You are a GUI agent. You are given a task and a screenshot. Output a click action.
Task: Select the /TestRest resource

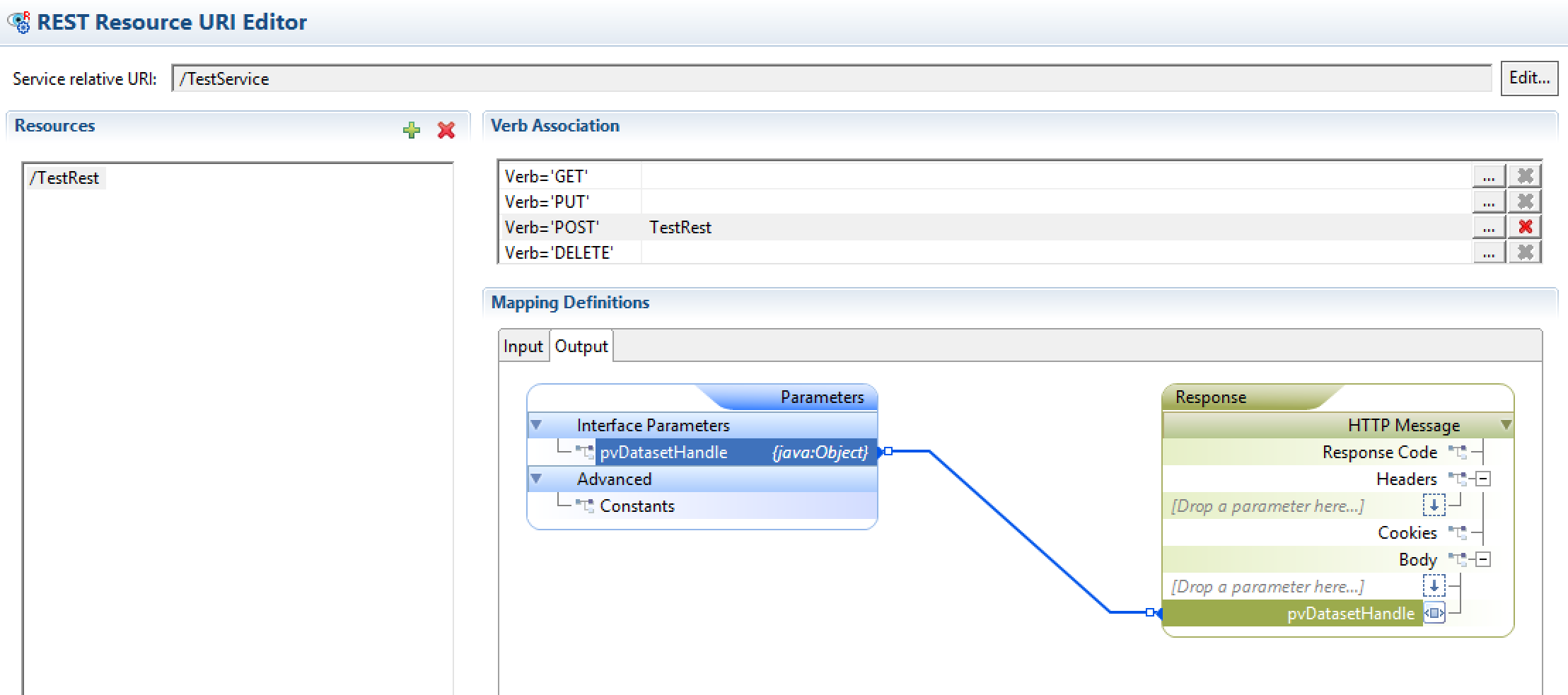[x=64, y=177]
